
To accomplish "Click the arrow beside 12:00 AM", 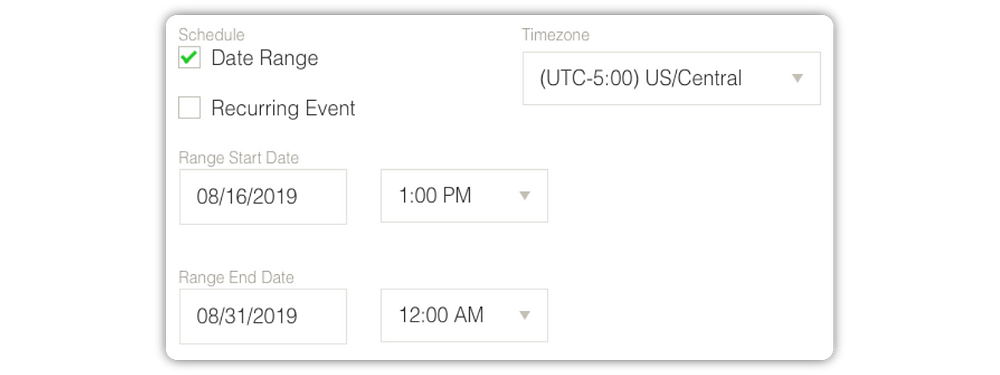I will (524, 315).
